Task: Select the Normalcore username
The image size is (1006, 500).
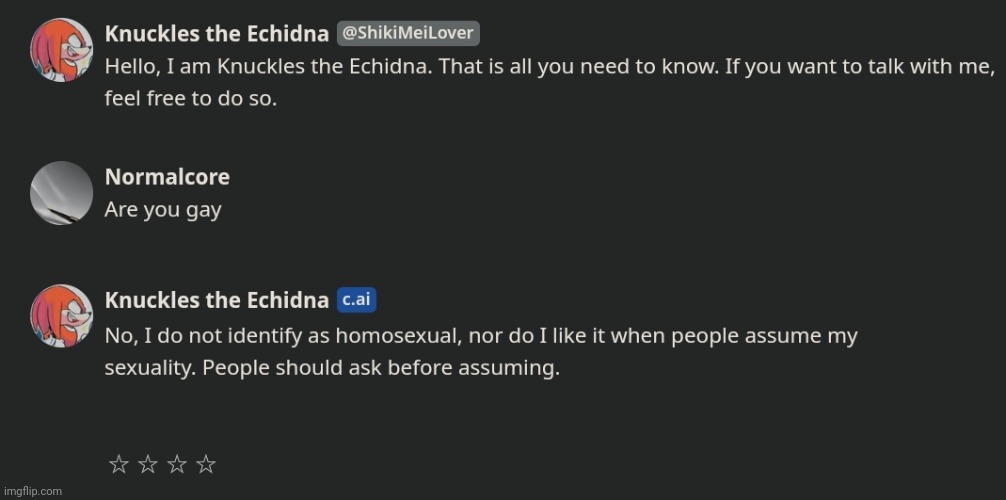Action: click(167, 177)
